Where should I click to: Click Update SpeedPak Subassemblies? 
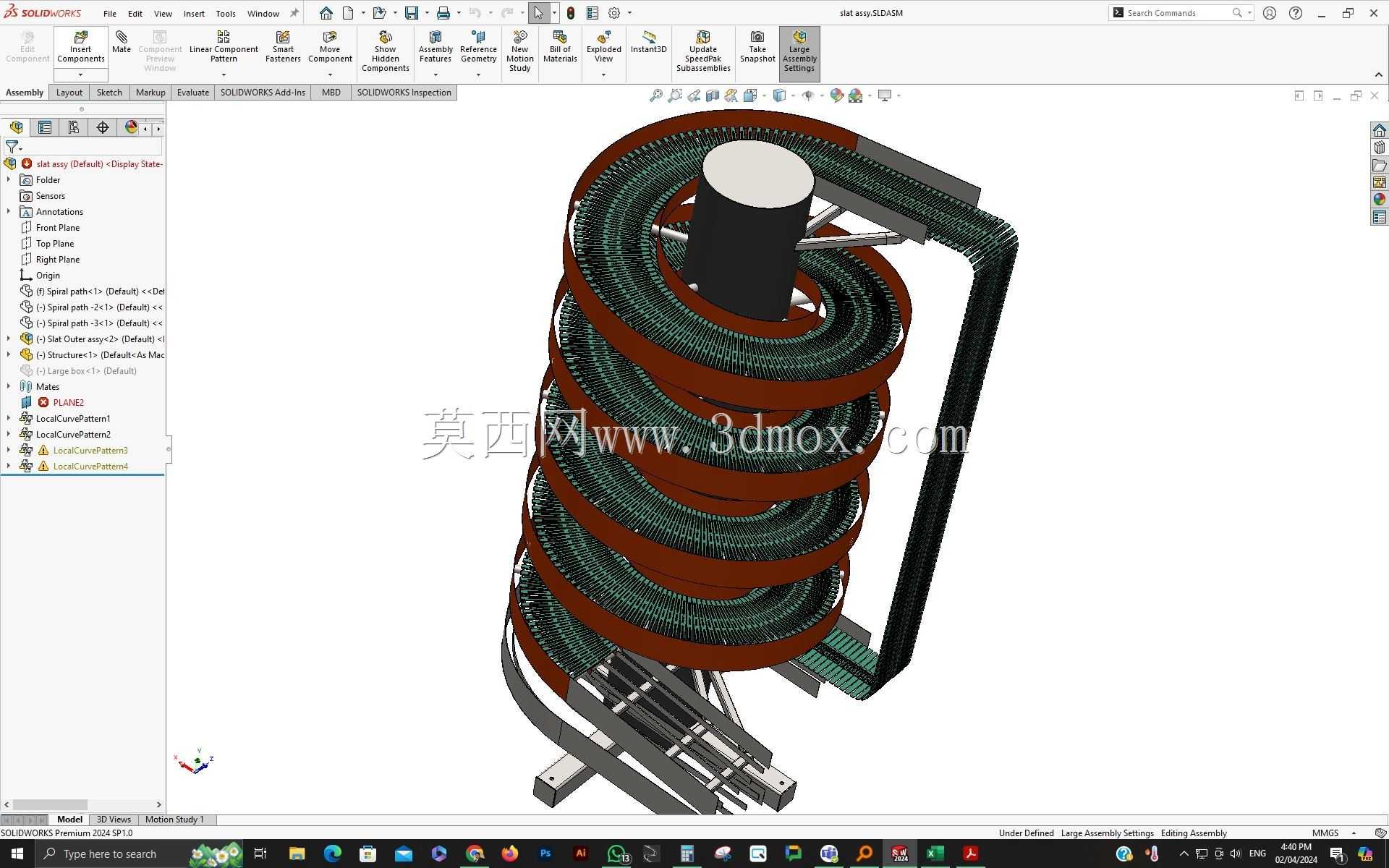(703, 51)
